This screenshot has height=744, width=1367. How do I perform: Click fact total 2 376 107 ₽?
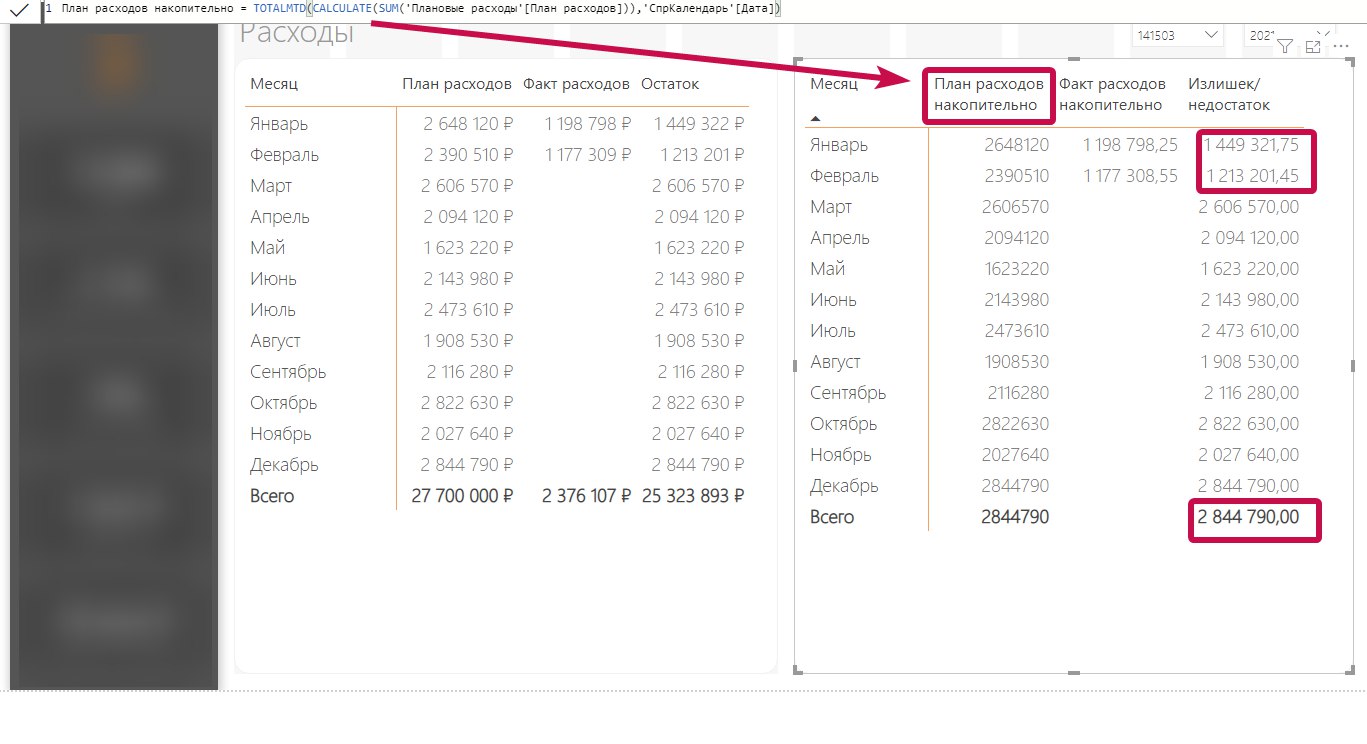coord(586,496)
